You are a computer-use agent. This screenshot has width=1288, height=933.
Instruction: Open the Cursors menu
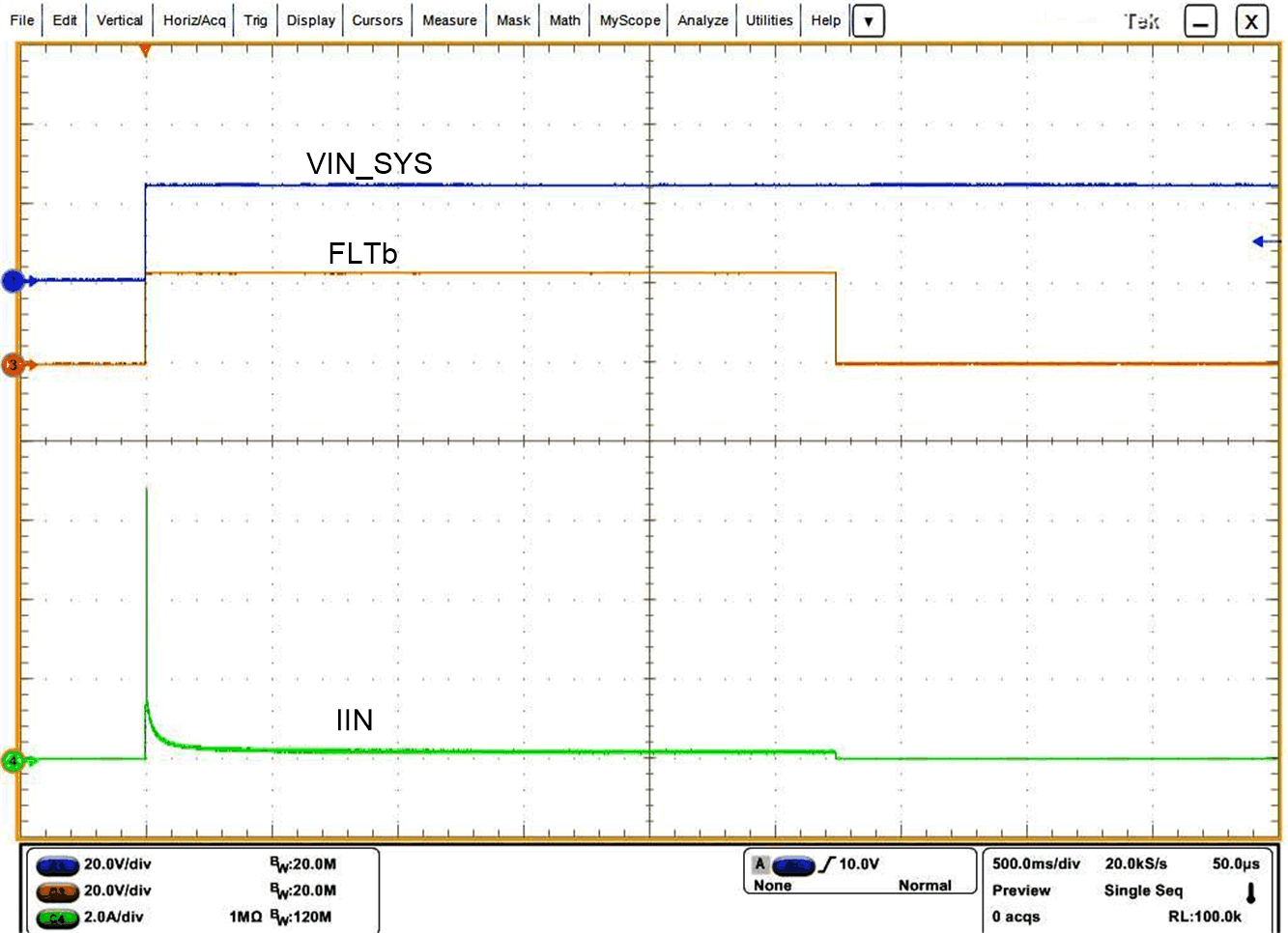pyautogui.click(x=377, y=20)
